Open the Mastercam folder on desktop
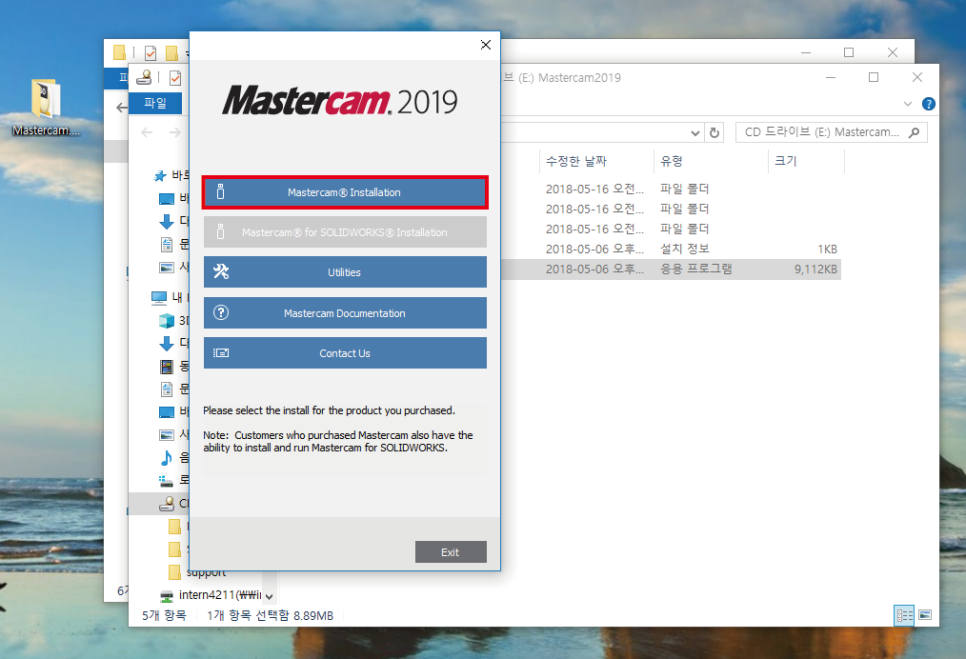The width and height of the screenshot is (966, 659). (46, 107)
